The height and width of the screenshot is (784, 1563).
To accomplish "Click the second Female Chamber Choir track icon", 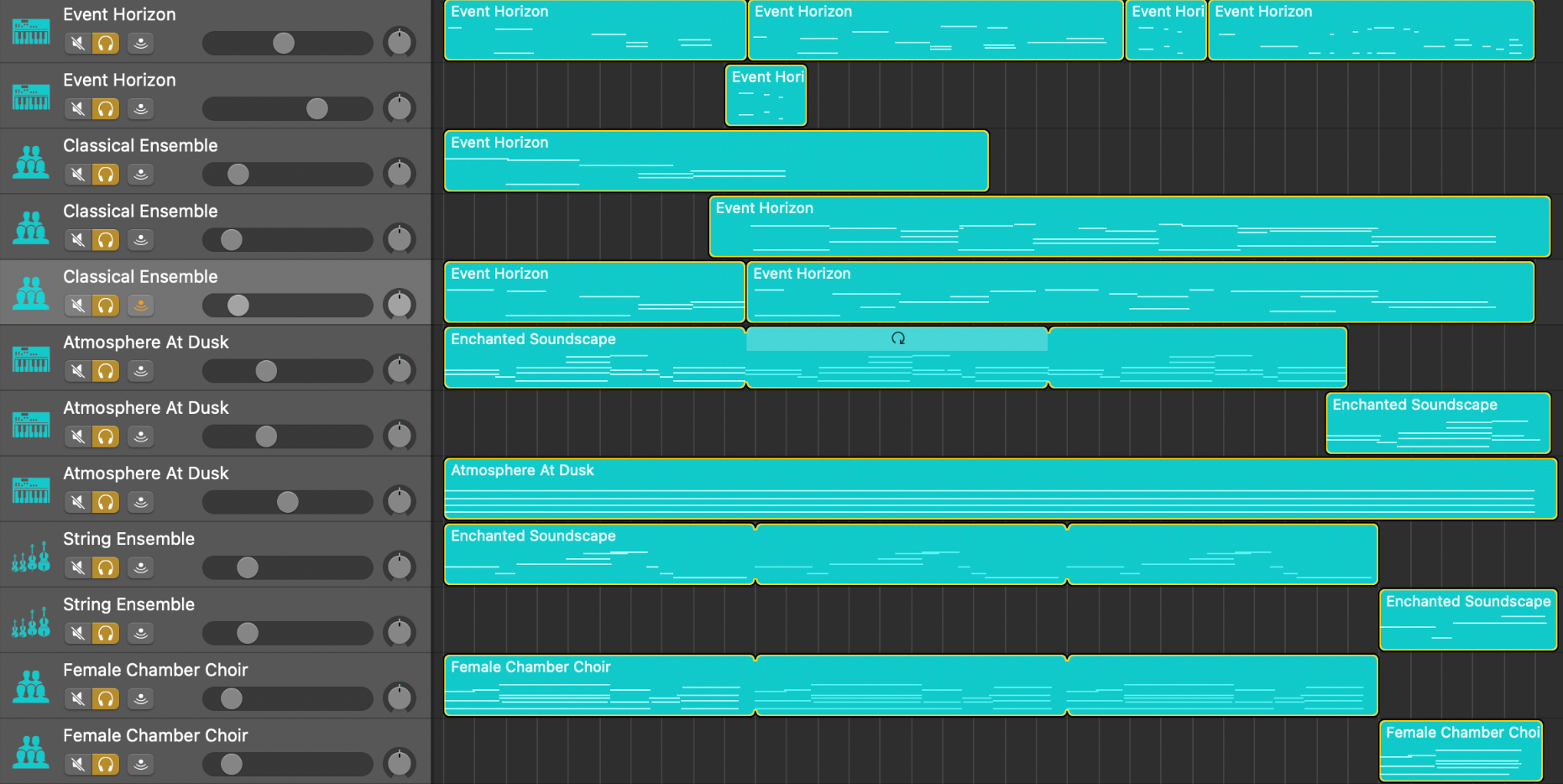I will click(x=31, y=752).
